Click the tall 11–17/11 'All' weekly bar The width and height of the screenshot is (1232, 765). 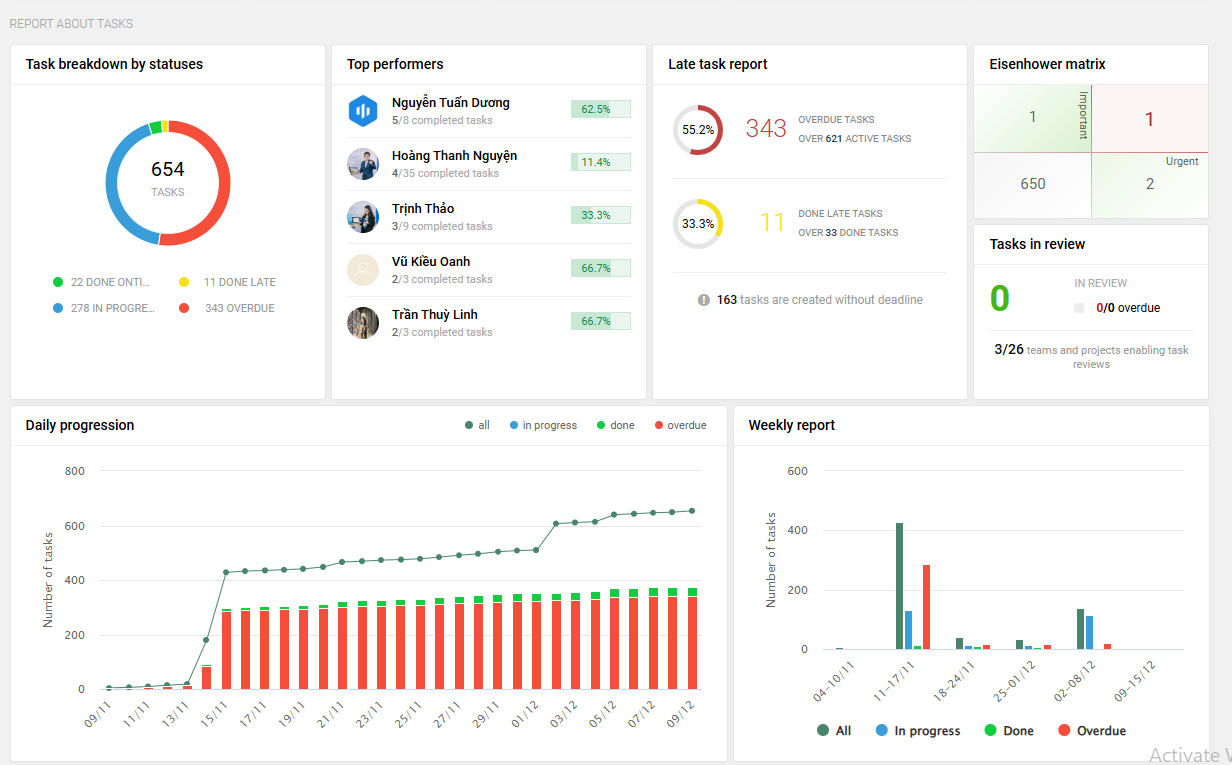coord(899,586)
